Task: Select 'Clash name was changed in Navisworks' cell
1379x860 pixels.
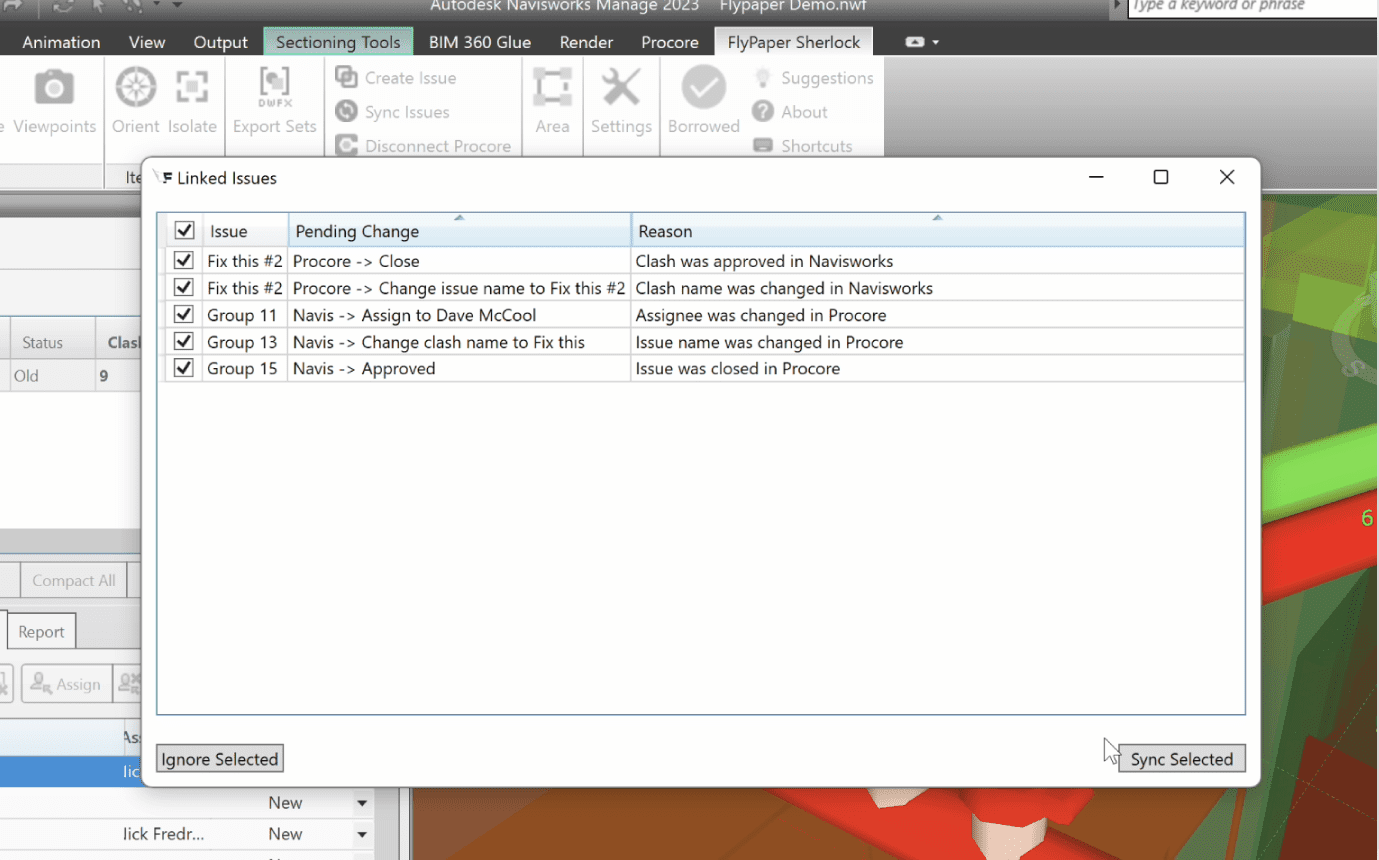Action: 938,288
